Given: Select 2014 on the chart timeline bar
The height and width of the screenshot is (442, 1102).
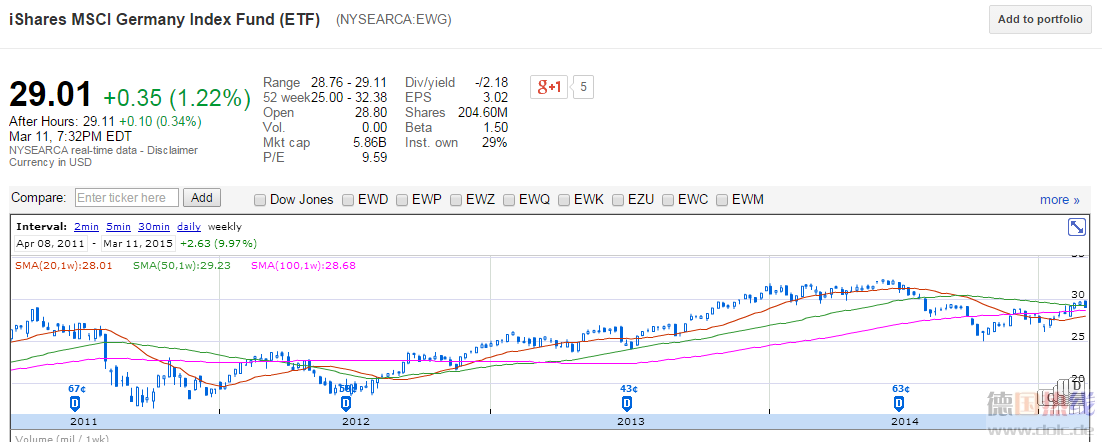Looking at the screenshot, I should coord(905,422).
